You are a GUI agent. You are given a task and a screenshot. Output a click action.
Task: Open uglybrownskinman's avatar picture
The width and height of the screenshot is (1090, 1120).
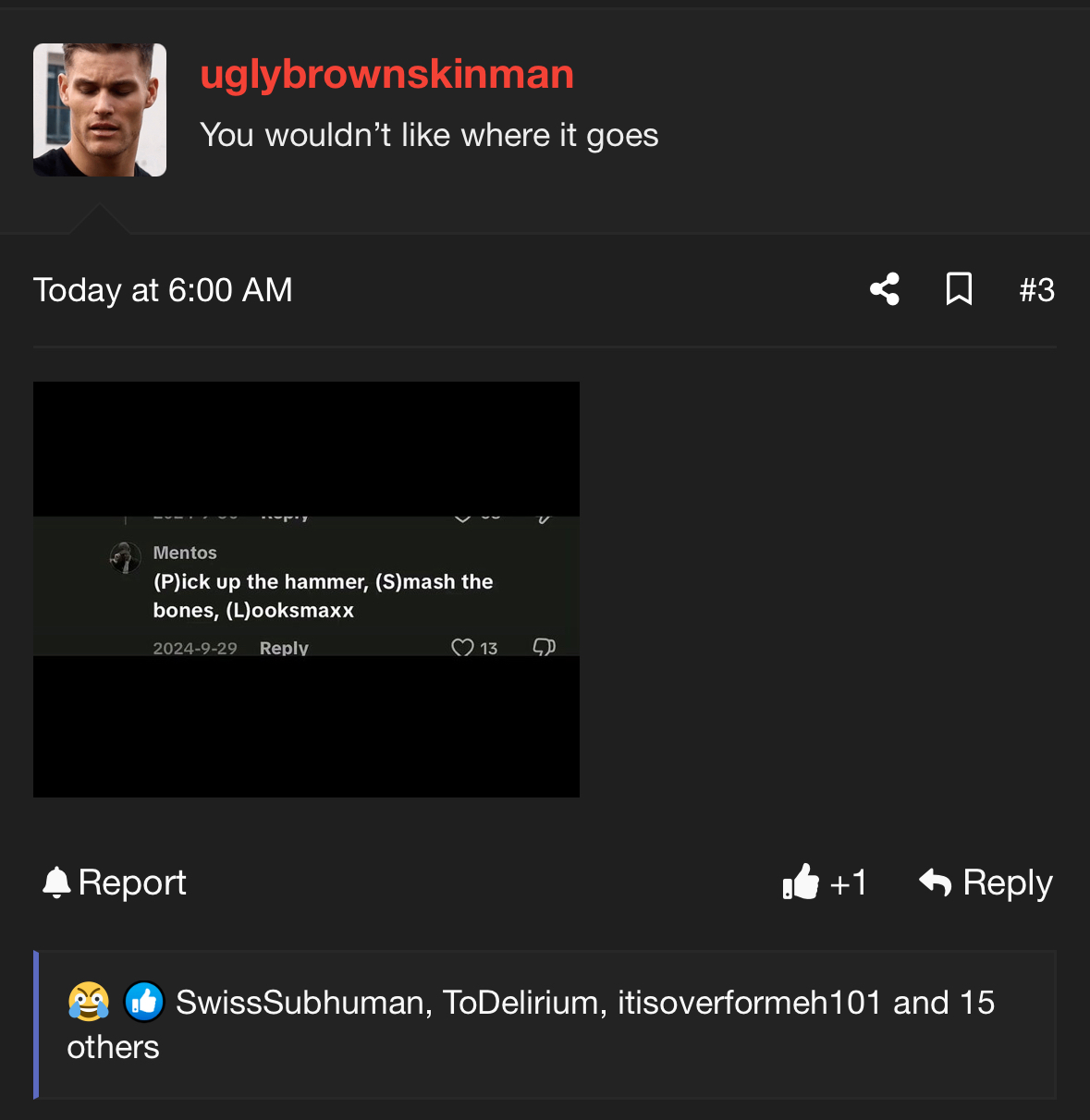point(100,110)
